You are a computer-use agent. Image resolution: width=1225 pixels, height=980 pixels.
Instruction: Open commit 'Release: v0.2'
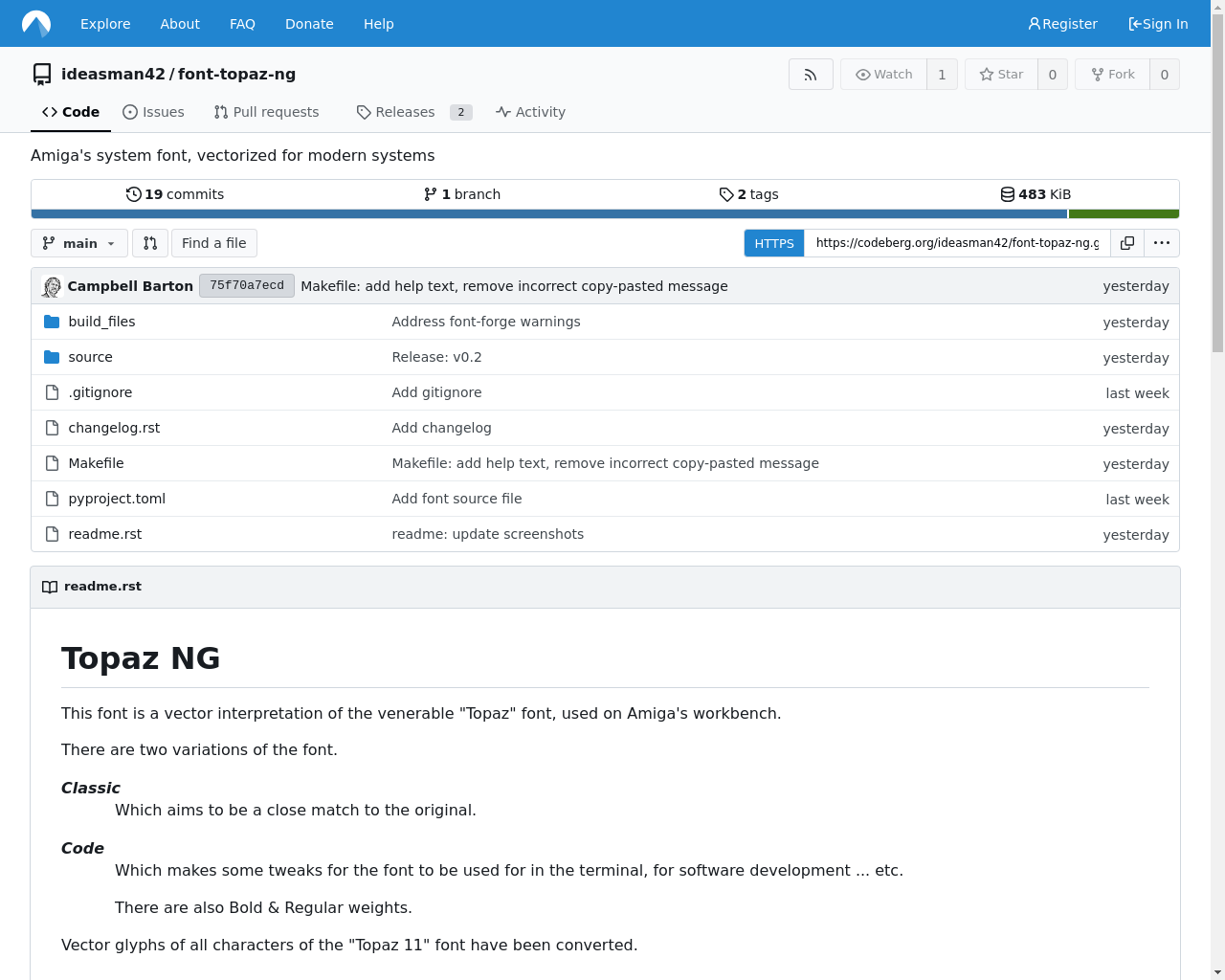(436, 357)
